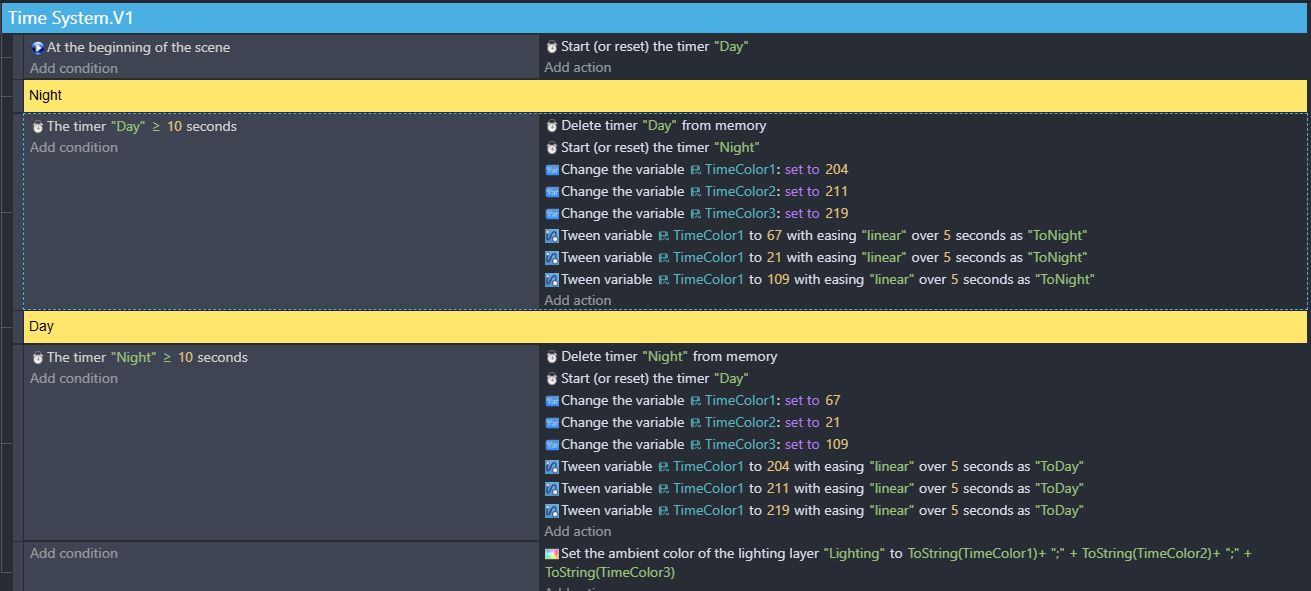The image size is (1311, 591).
Task: Click the tween icon on the 'TimeColor1 to 67' action
Action: pos(552,236)
